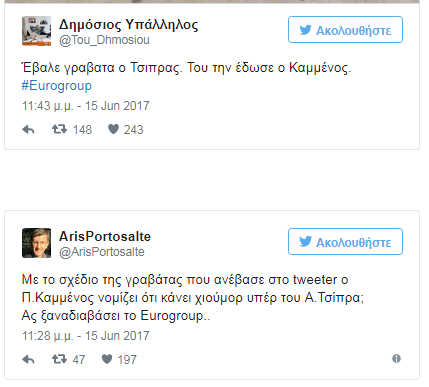Open the 11:43 μ.μ. tweet timestamp

click(86, 106)
